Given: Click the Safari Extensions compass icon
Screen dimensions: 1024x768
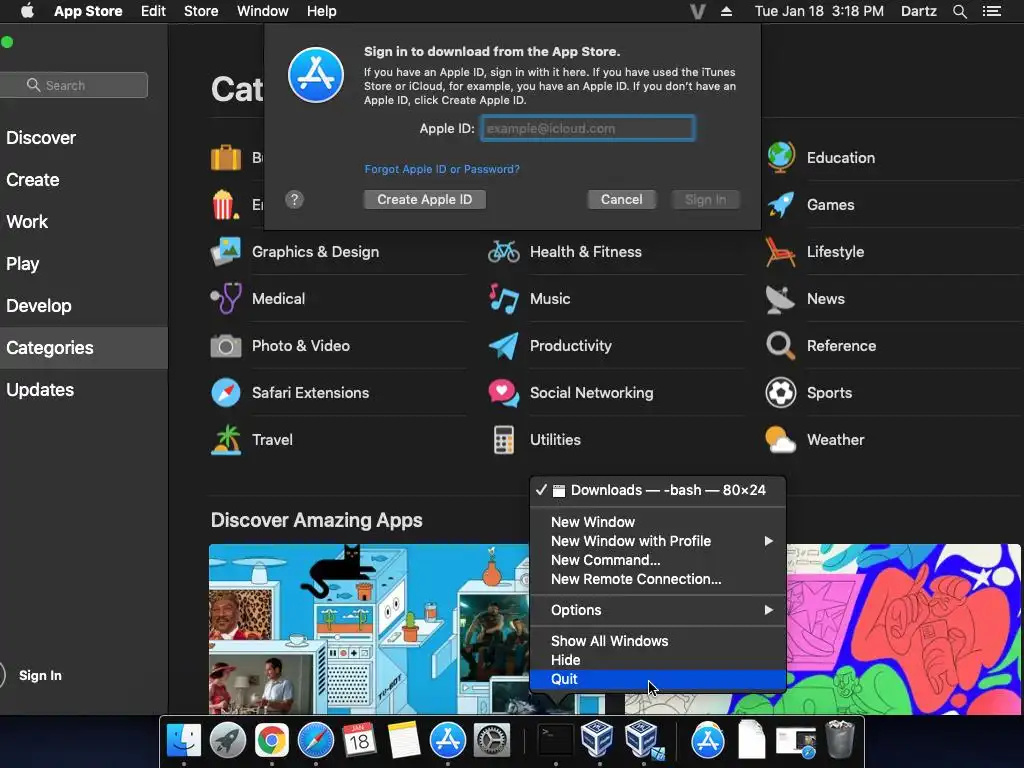Looking at the screenshot, I should (x=226, y=392).
